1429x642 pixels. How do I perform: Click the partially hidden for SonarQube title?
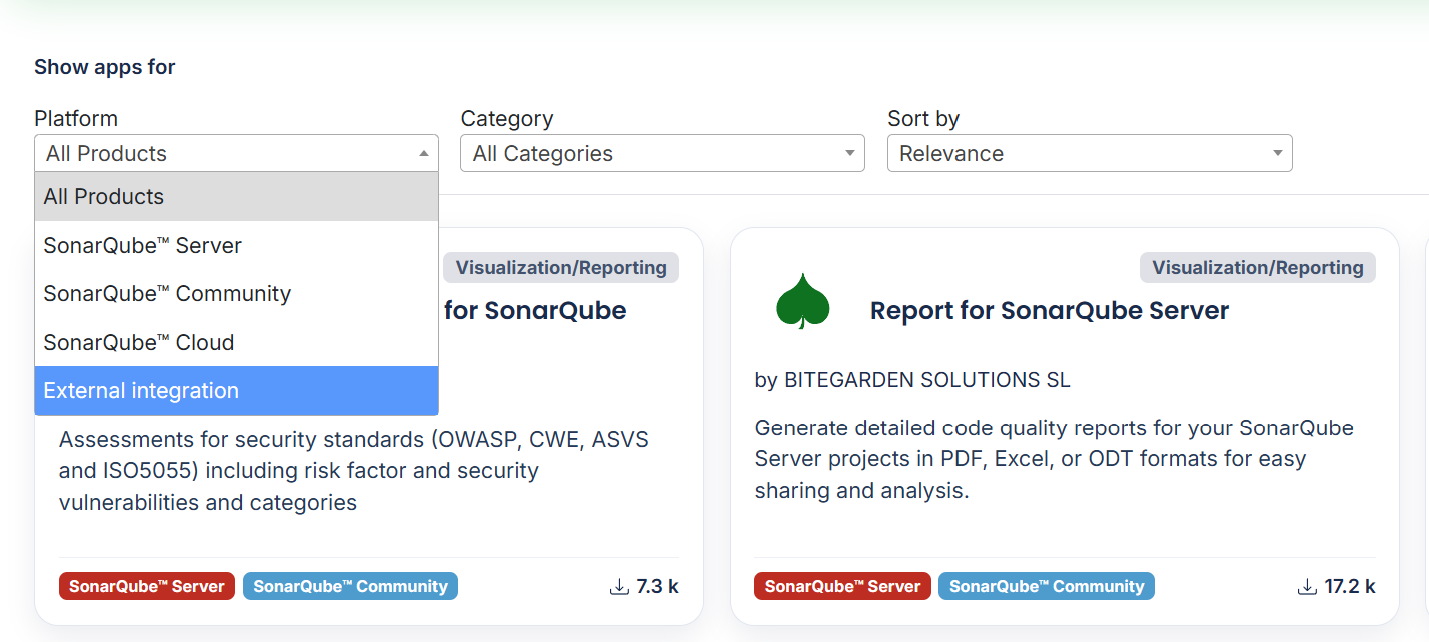(535, 311)
